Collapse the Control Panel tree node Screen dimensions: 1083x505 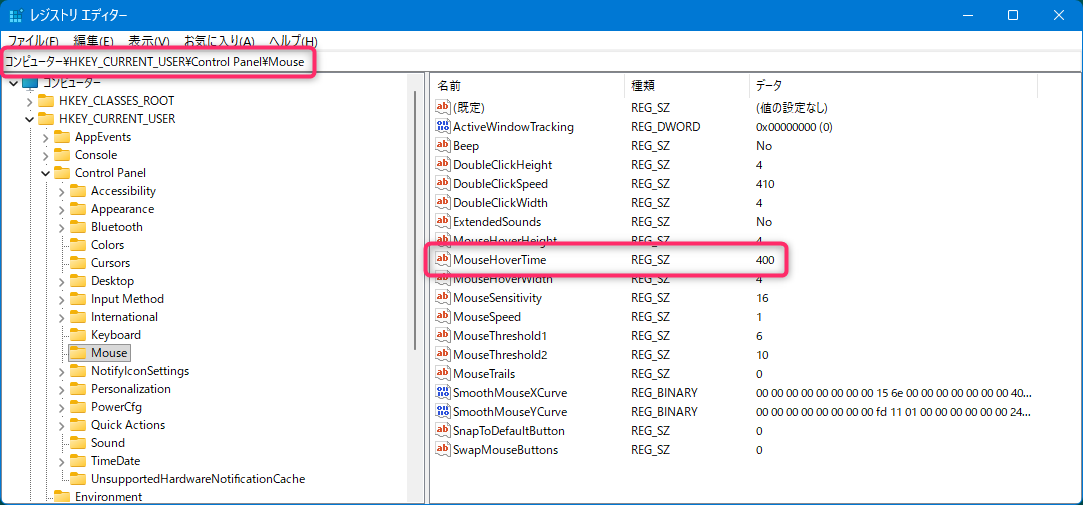click(x=45, y=173)
